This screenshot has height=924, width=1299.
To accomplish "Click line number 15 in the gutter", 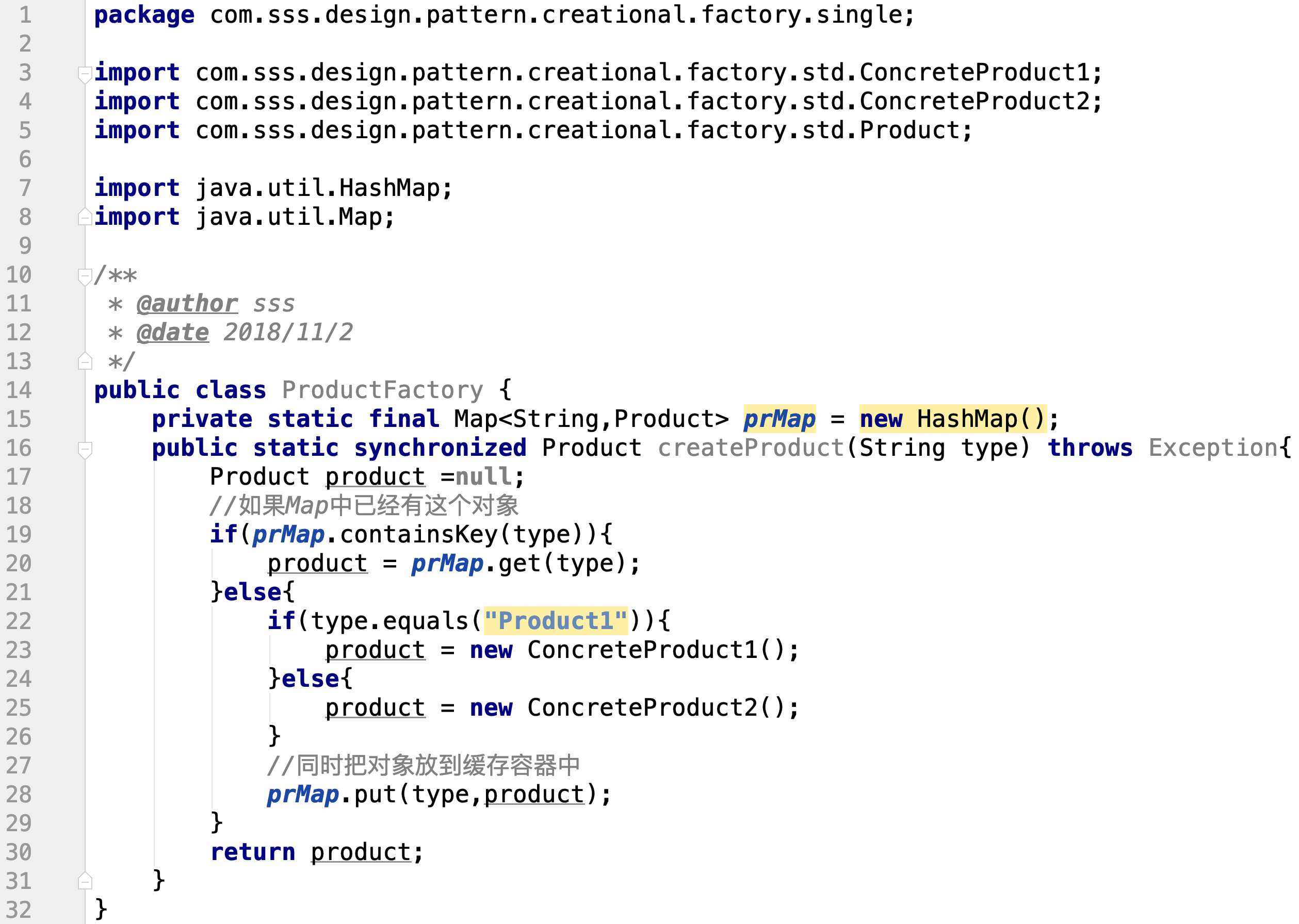I will (19, 419).
